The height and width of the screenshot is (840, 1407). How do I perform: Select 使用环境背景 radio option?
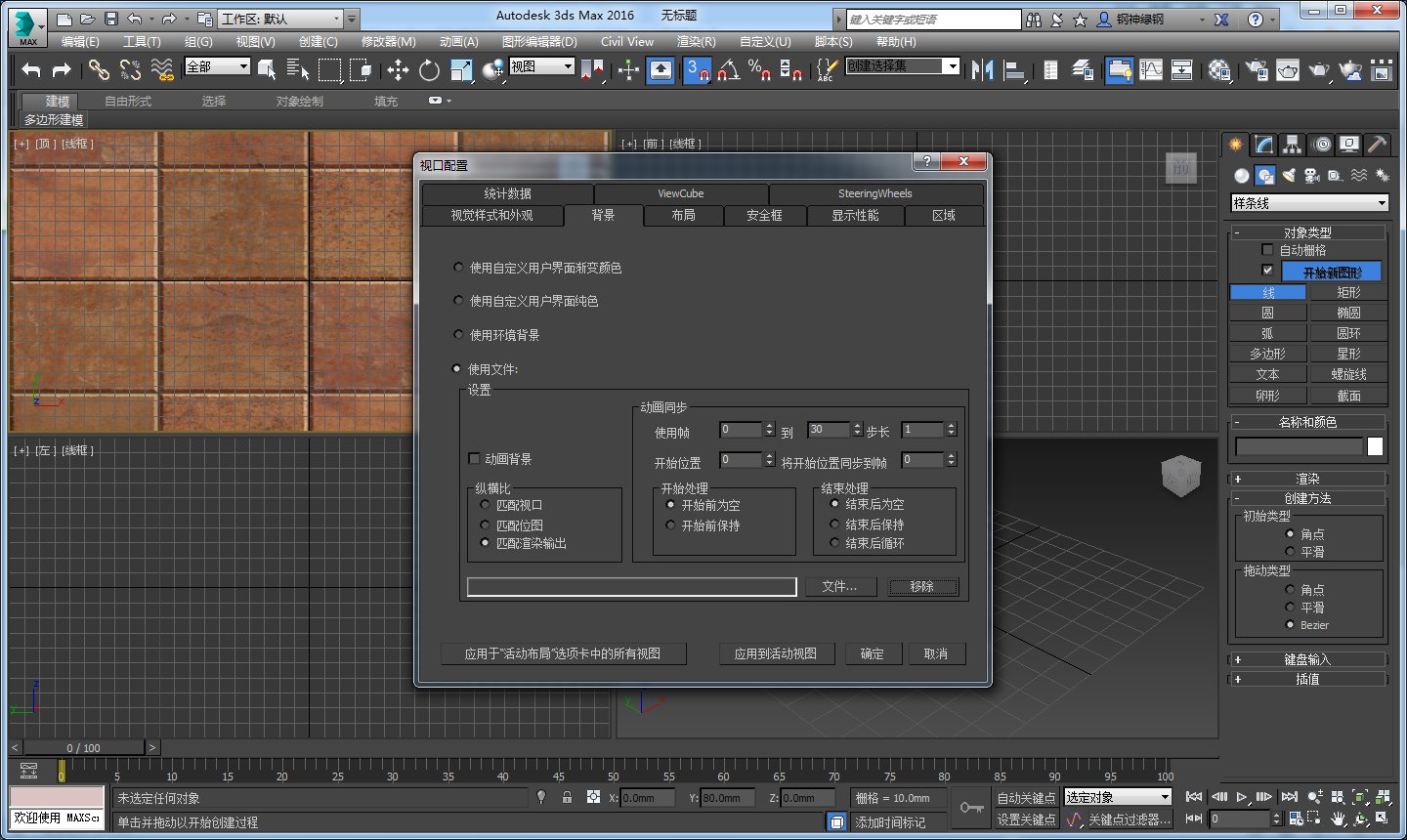tap(458, 335)
